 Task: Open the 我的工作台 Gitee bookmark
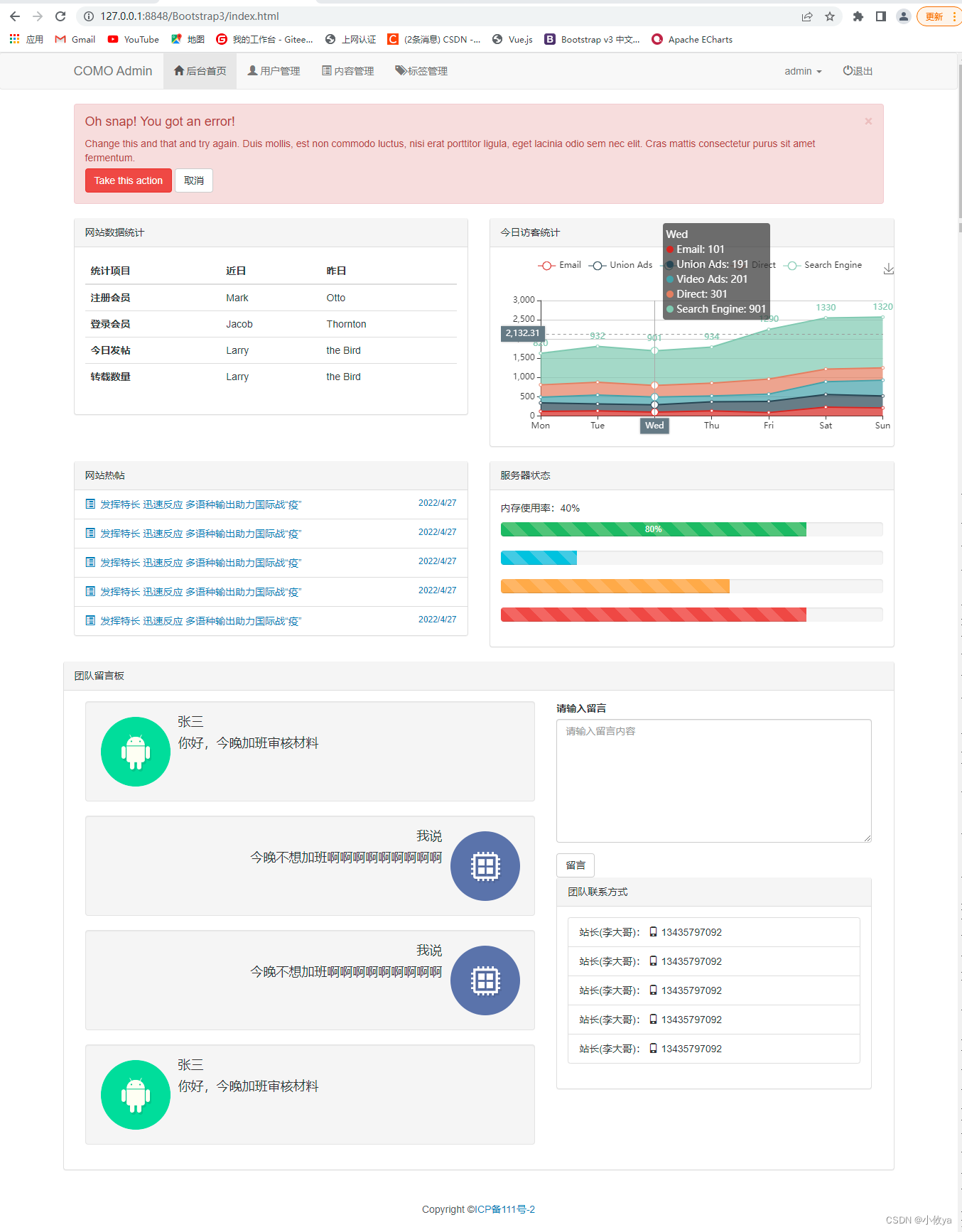click(x=264, y=40)
